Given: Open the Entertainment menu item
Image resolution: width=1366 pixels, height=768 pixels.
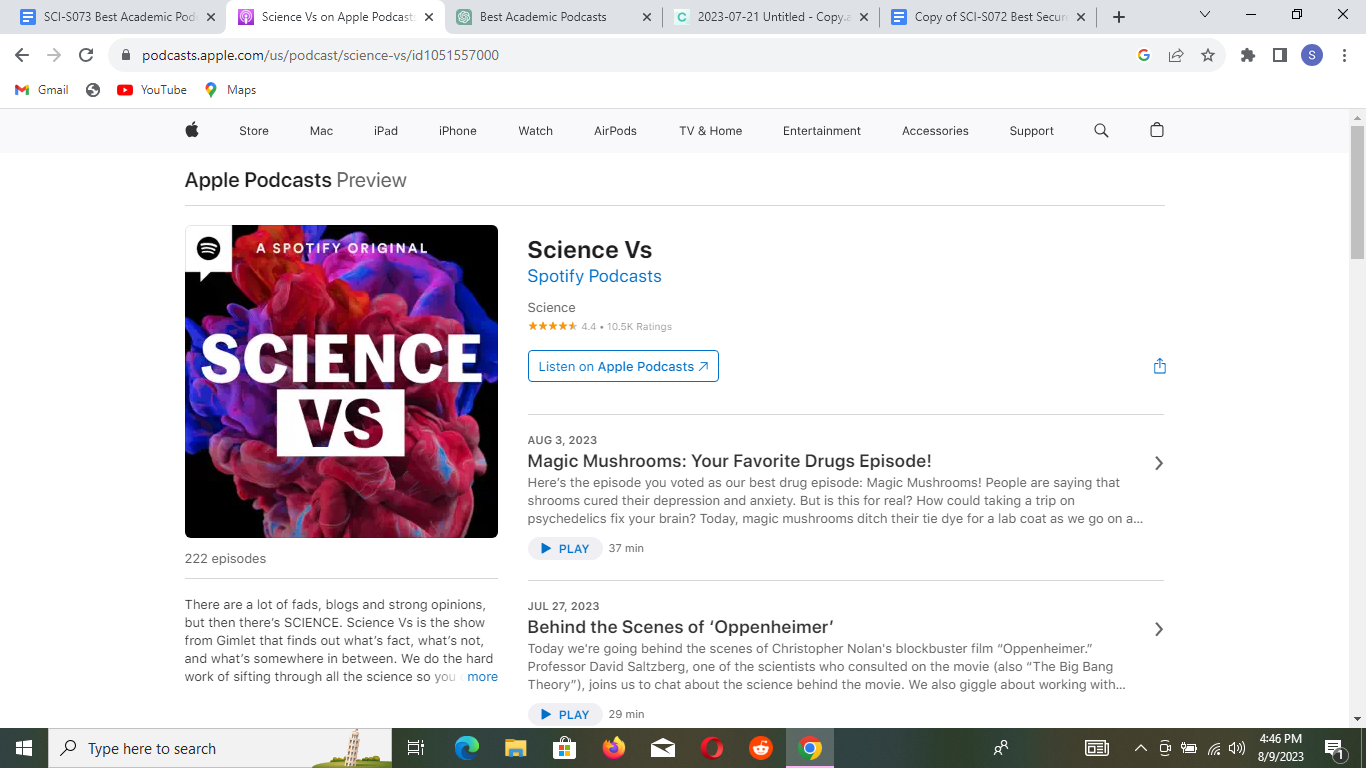Looking at the screenshot, I should (821, 130).
